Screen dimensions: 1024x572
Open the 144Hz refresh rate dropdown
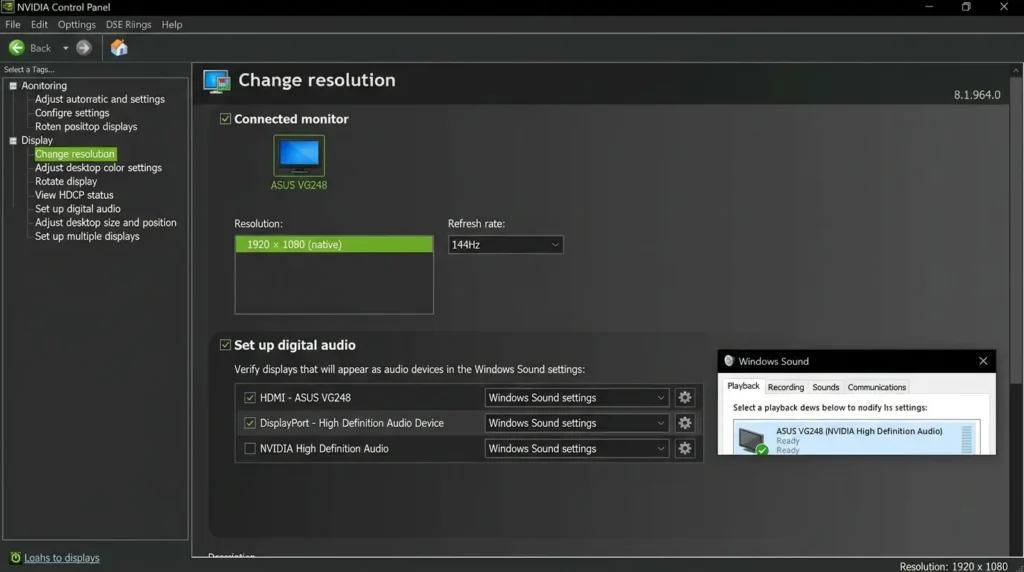(505, 244)
